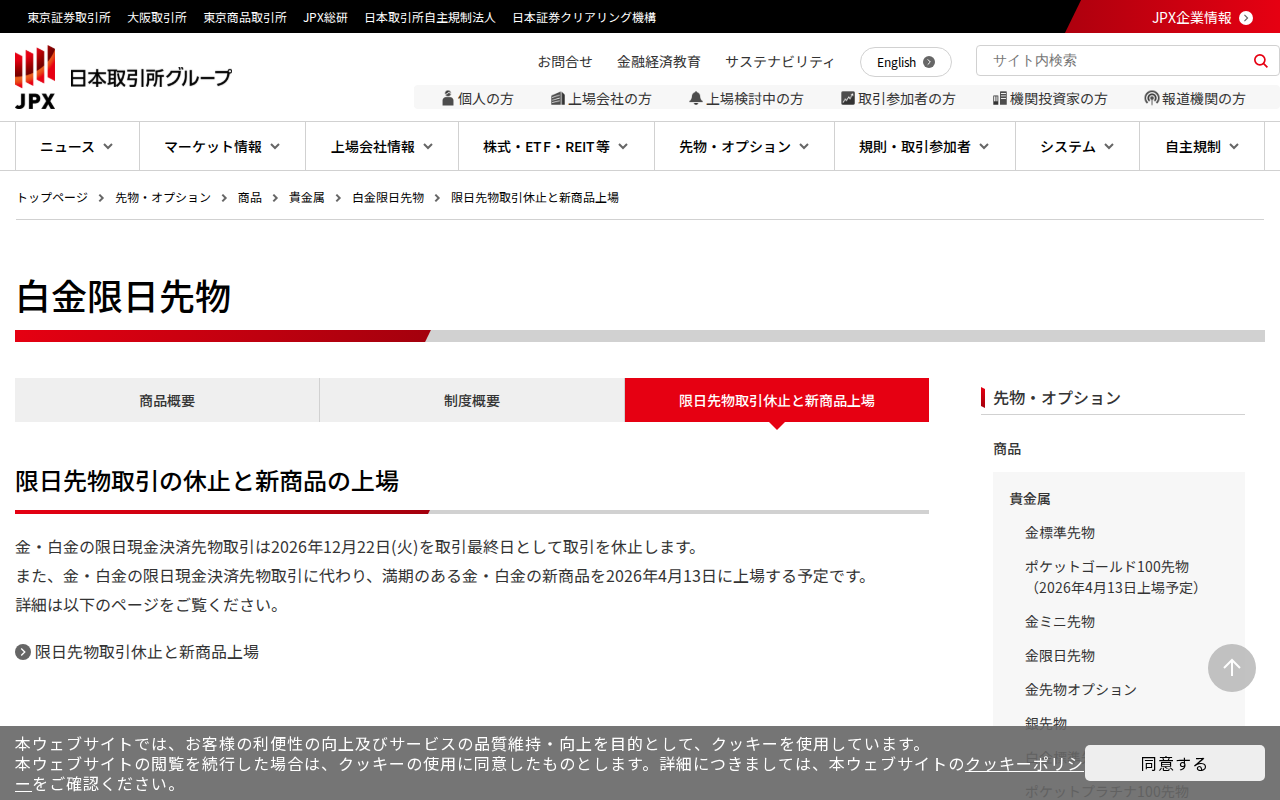Open the クッキーポリシー link
The image size is (1280, 800).
tap(1024, 764)
